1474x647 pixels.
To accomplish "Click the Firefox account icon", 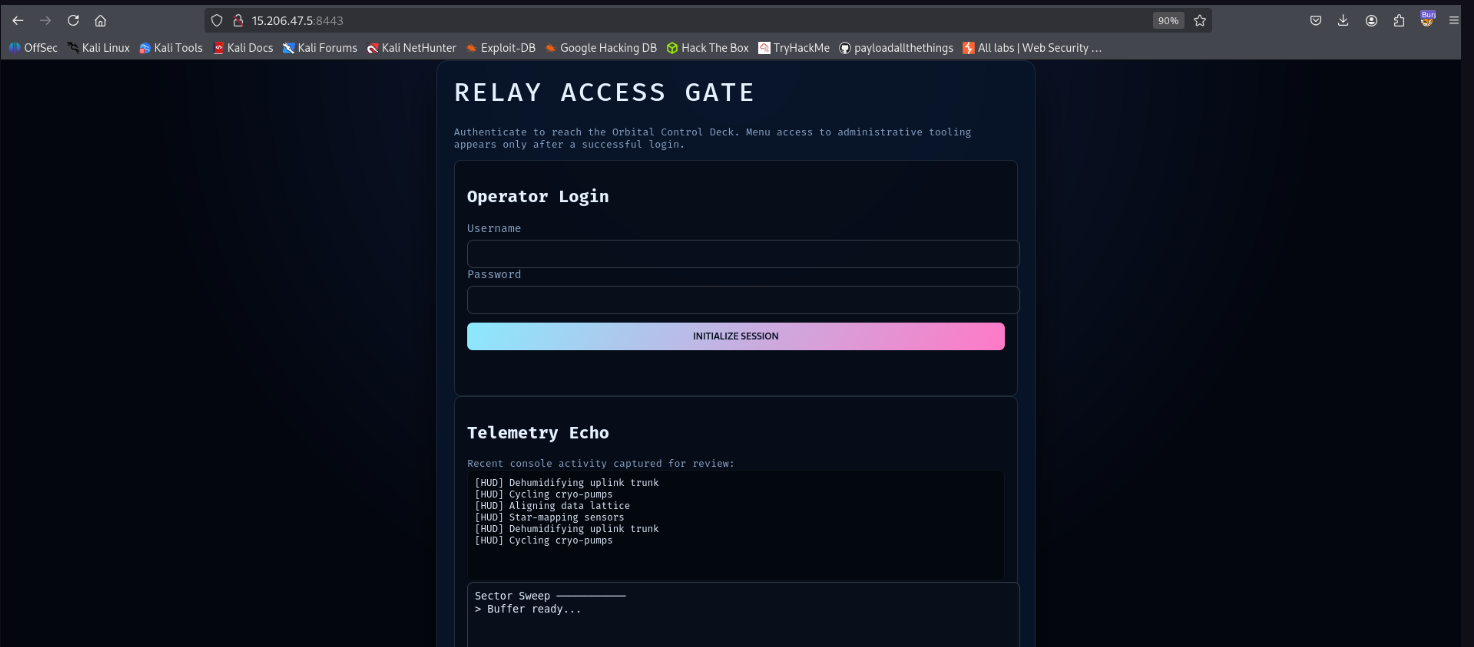I will click(x=1371, y=20).
